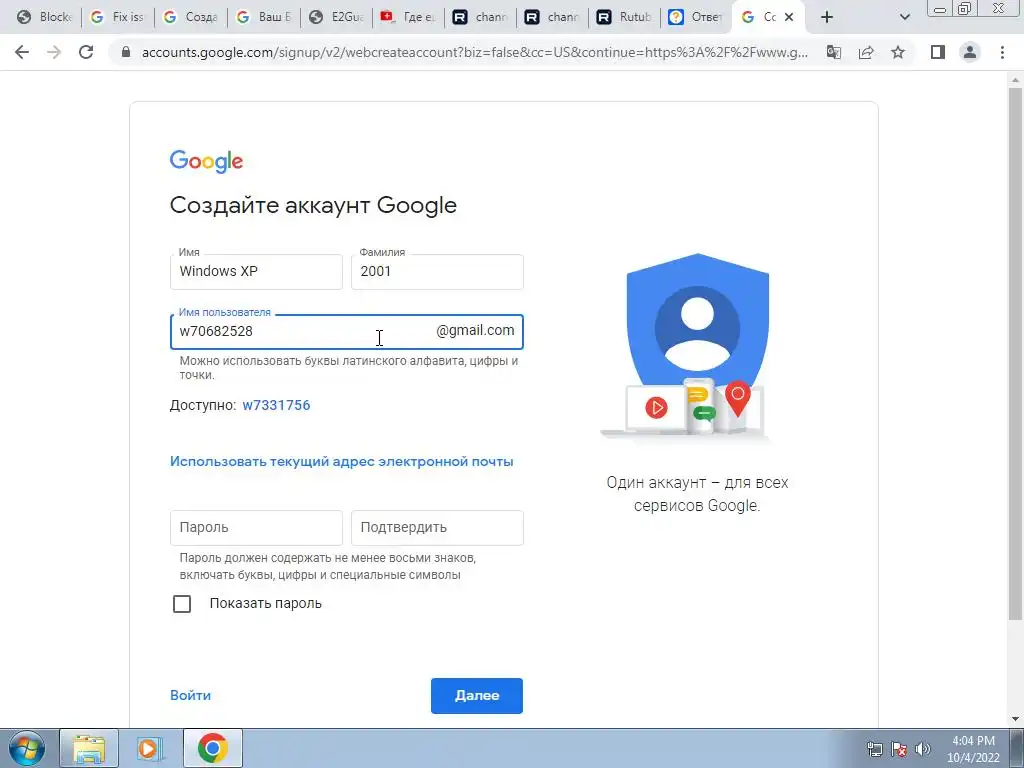This screenshot has width=1024, height=768.
Task: Go back to the previous page
Action: coord(22,52)
